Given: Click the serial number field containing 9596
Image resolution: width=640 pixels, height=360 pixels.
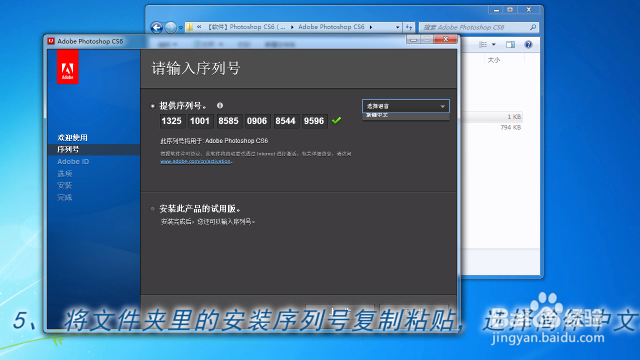Looking at the screenshot, I should tap(314, 121).
